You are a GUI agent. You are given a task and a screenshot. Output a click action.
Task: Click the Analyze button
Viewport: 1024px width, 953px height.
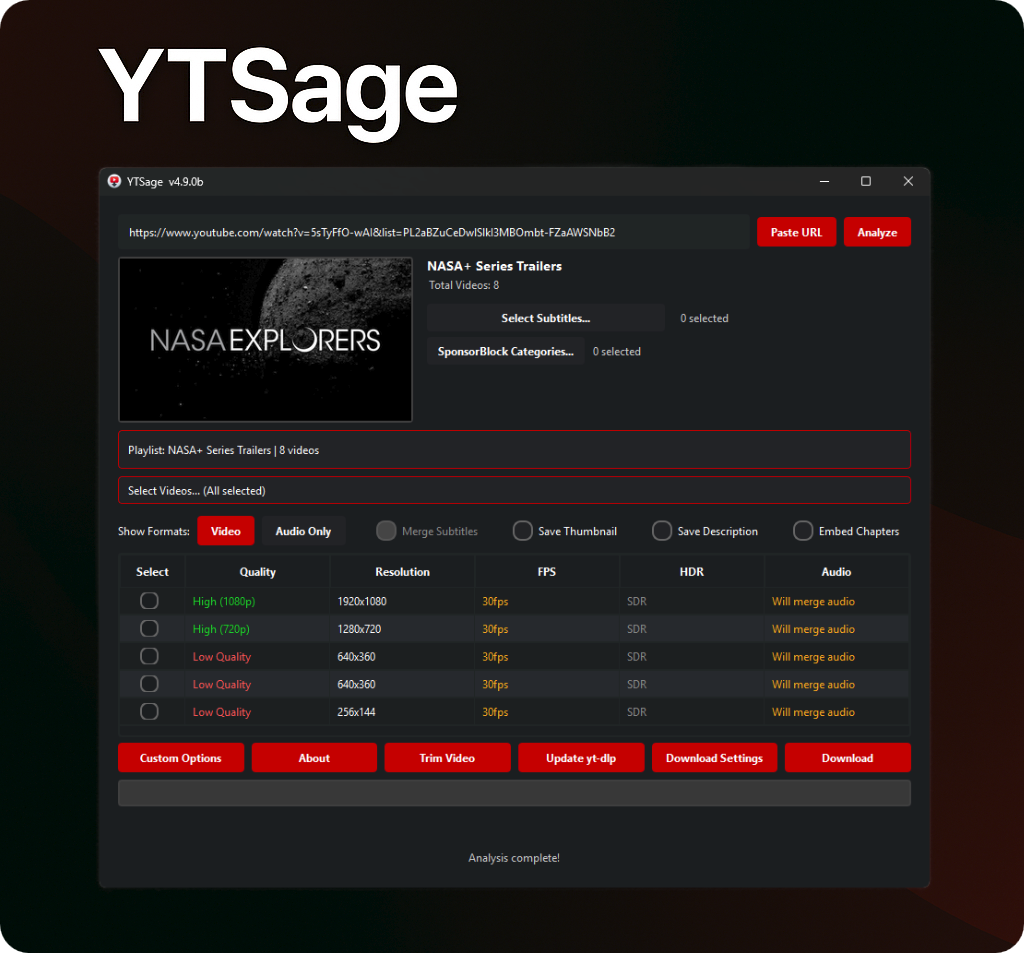pos(877,232)
